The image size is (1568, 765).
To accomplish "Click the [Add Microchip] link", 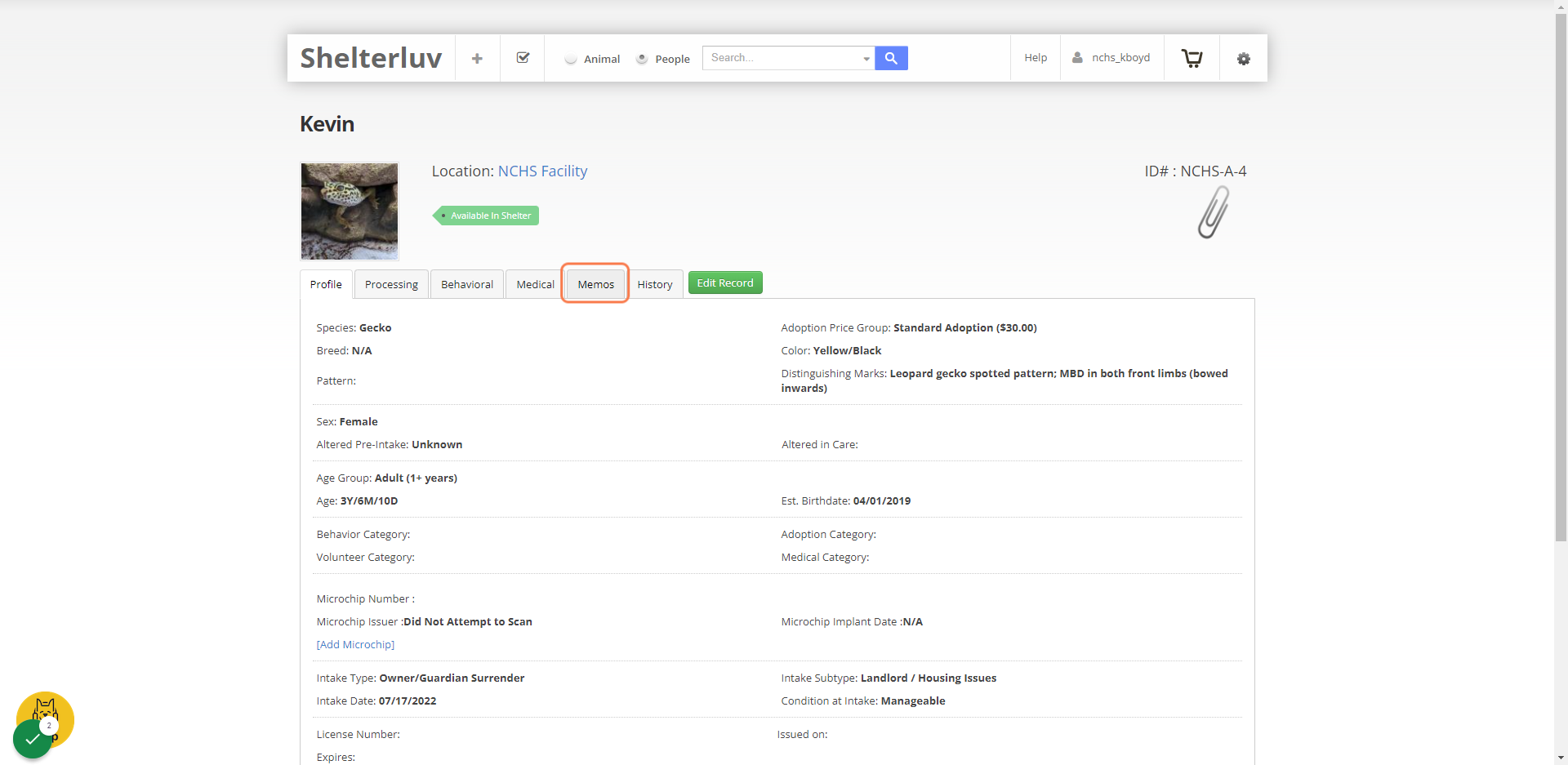I will [x=355, y=644].
